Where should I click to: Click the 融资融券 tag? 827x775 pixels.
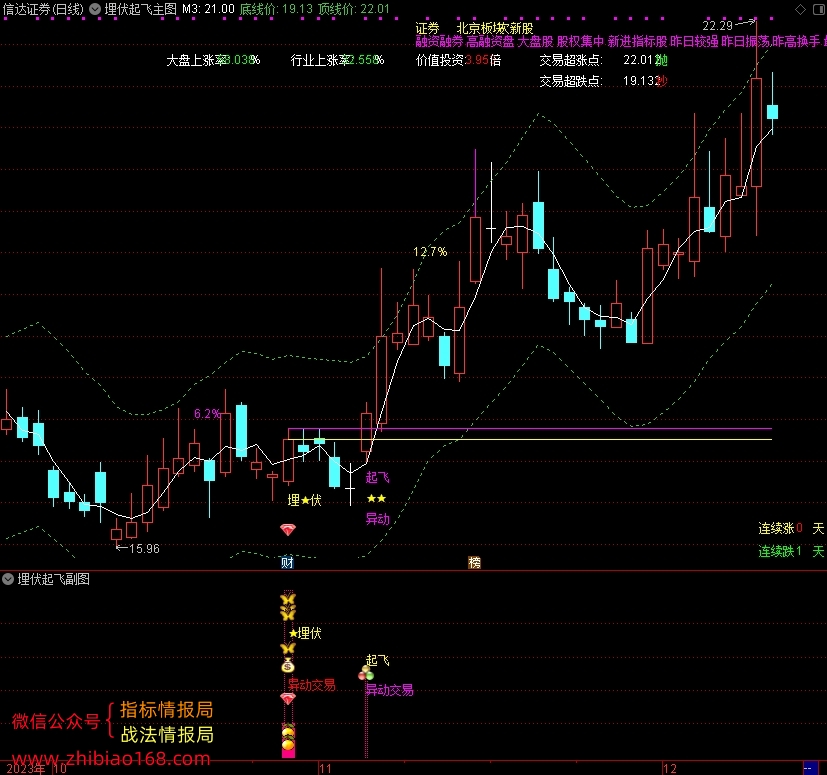tap(439, 42)
